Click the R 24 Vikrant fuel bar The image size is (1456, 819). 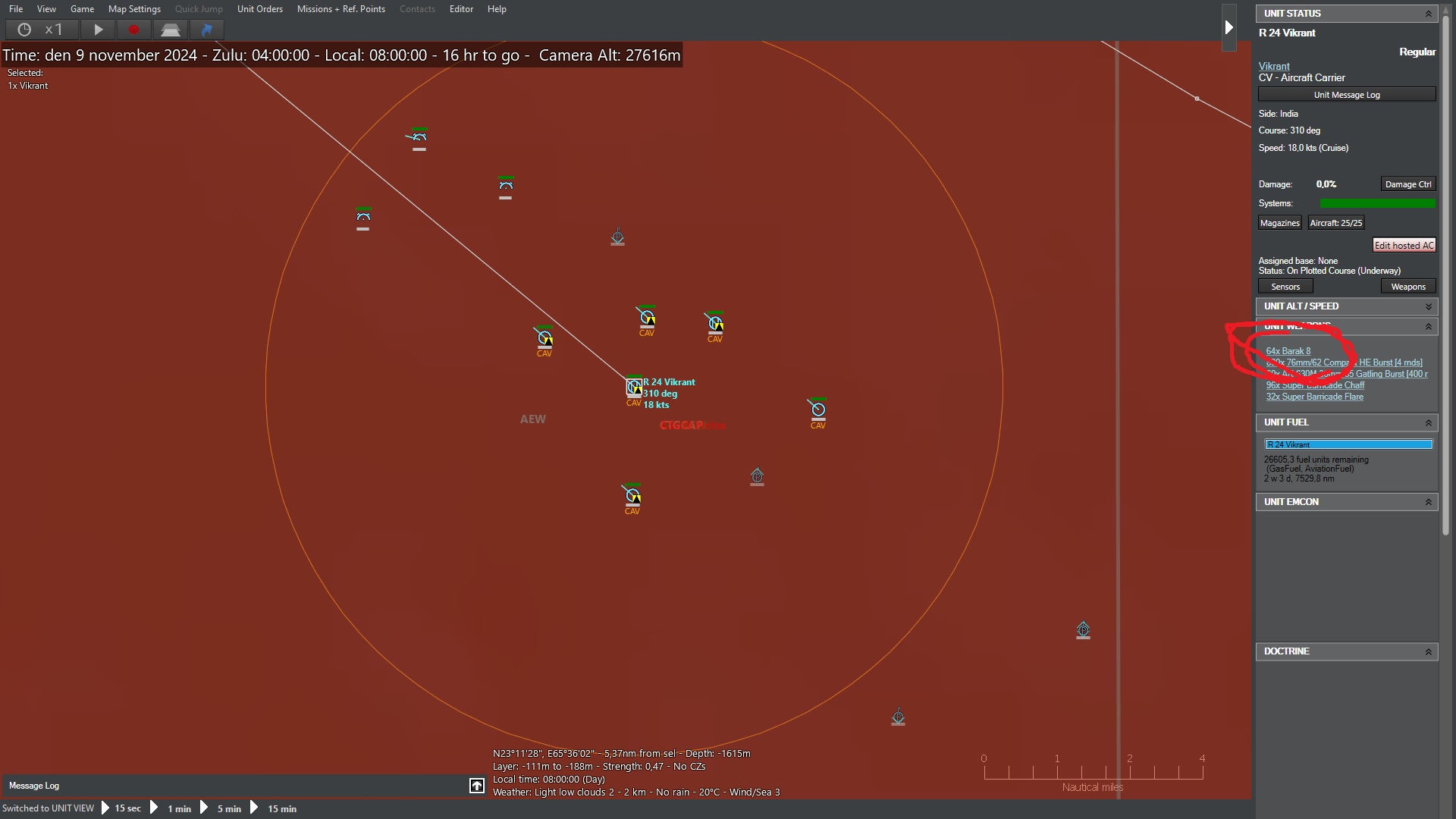pos(1348,444)
